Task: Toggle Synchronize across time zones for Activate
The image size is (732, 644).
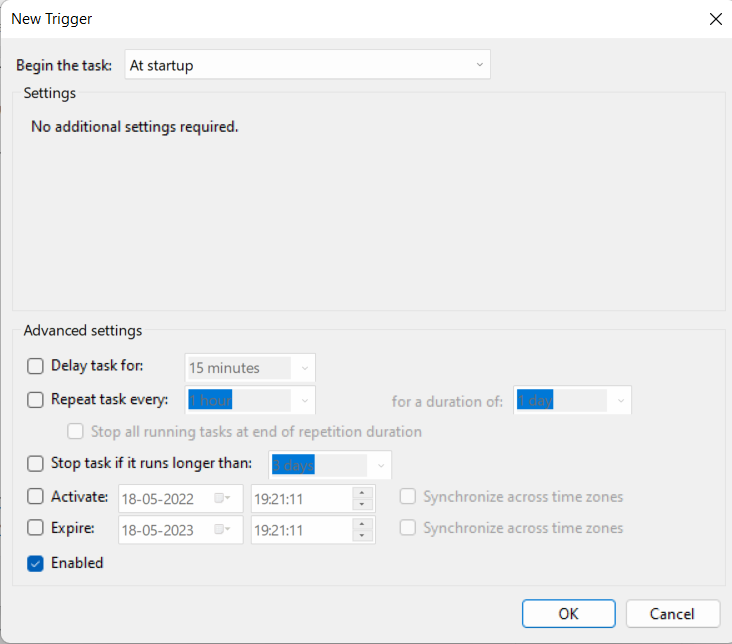Action: pyautogui.click(x=408, y=496)
